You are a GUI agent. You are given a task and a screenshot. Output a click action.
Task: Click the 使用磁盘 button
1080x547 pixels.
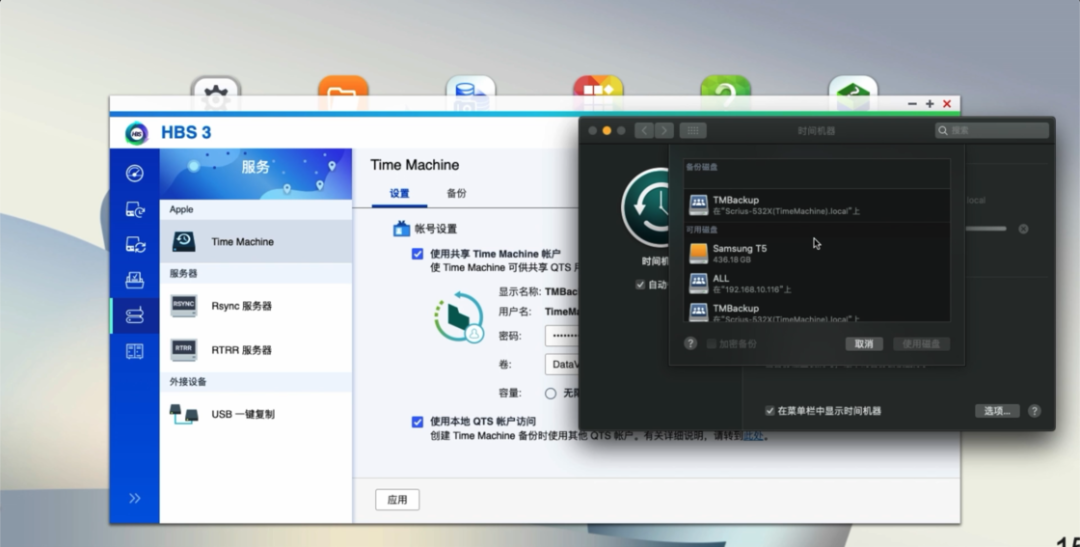(921, 344)
